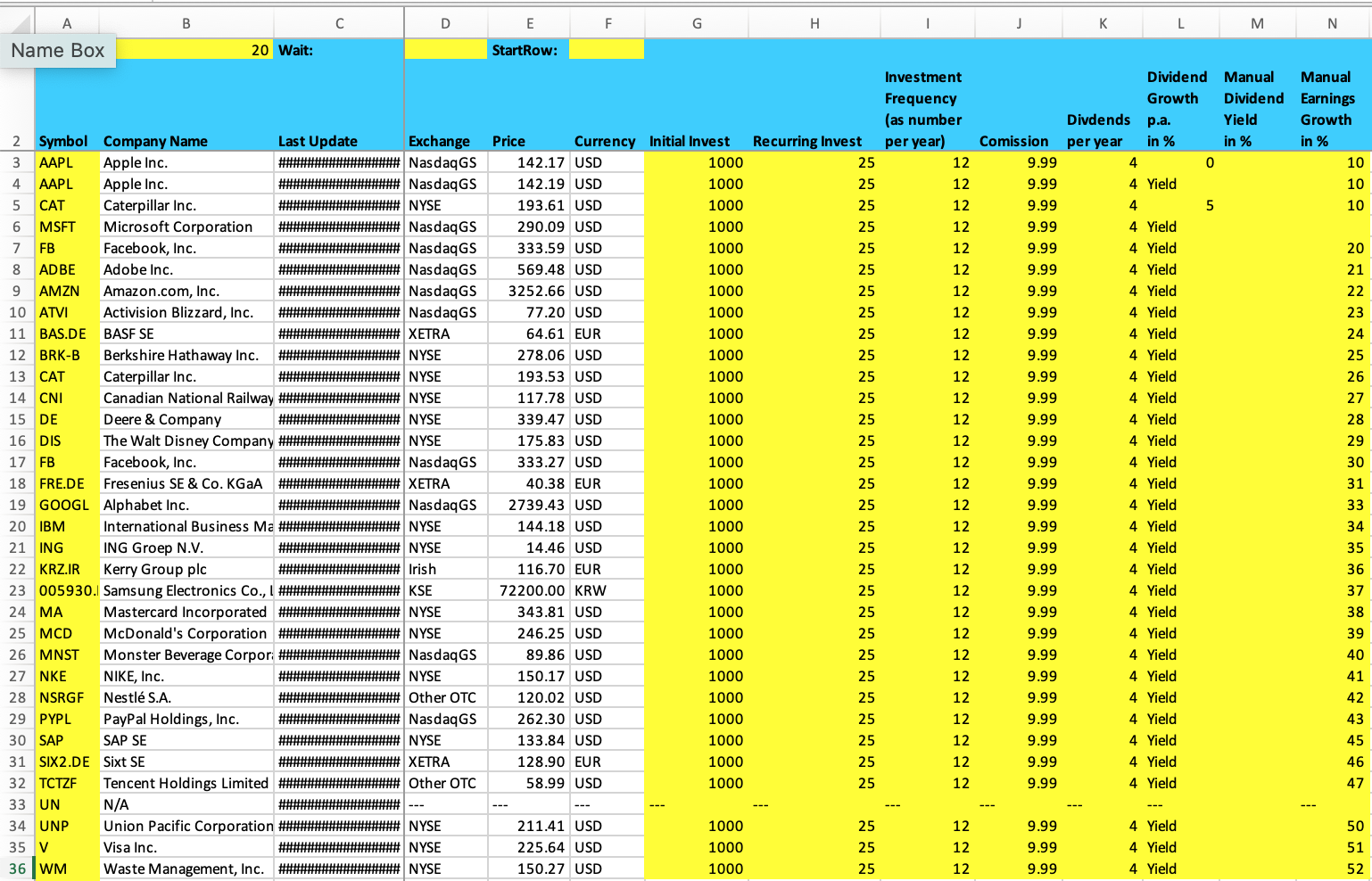
Task: Click the 'PayPal Holdings, Inc.' cell
Action: [186, 719]
